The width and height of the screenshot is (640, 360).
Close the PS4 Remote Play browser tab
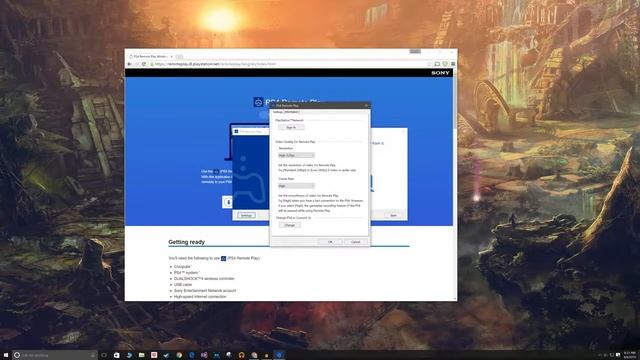[x=171, y=56]
